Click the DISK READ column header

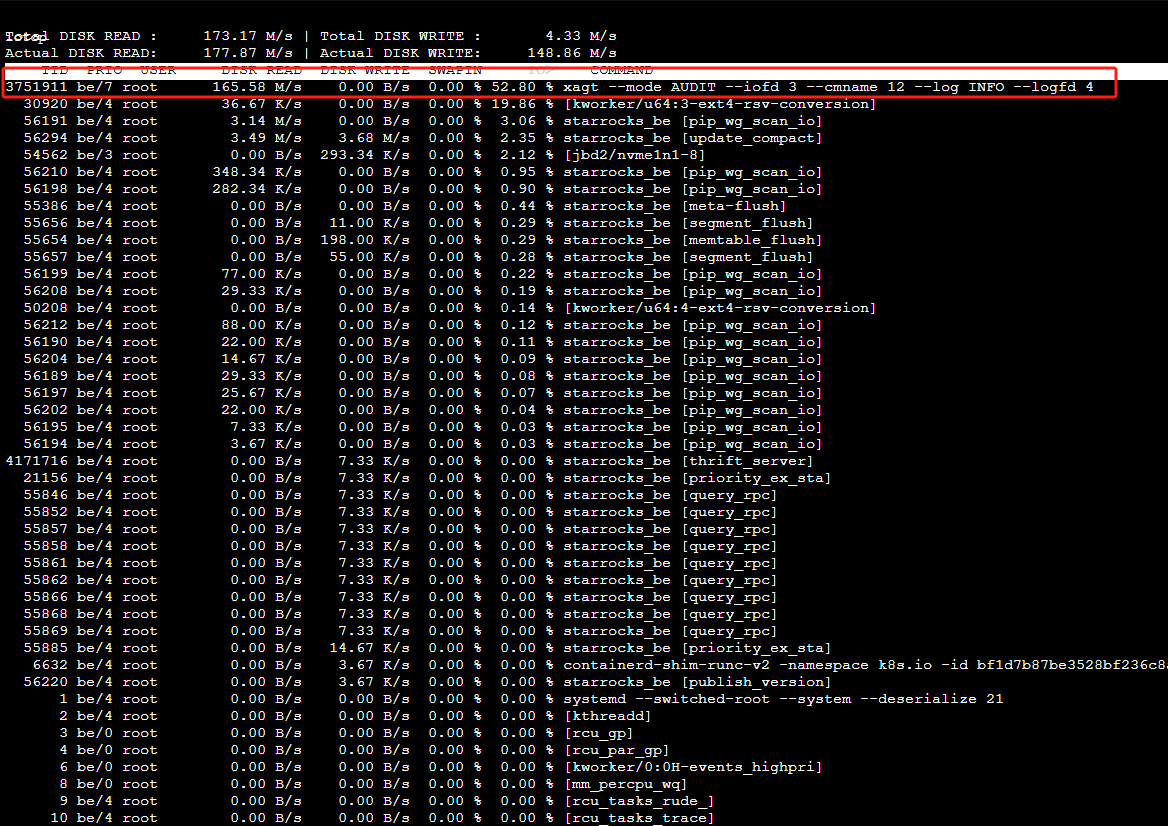pos(261,71)
